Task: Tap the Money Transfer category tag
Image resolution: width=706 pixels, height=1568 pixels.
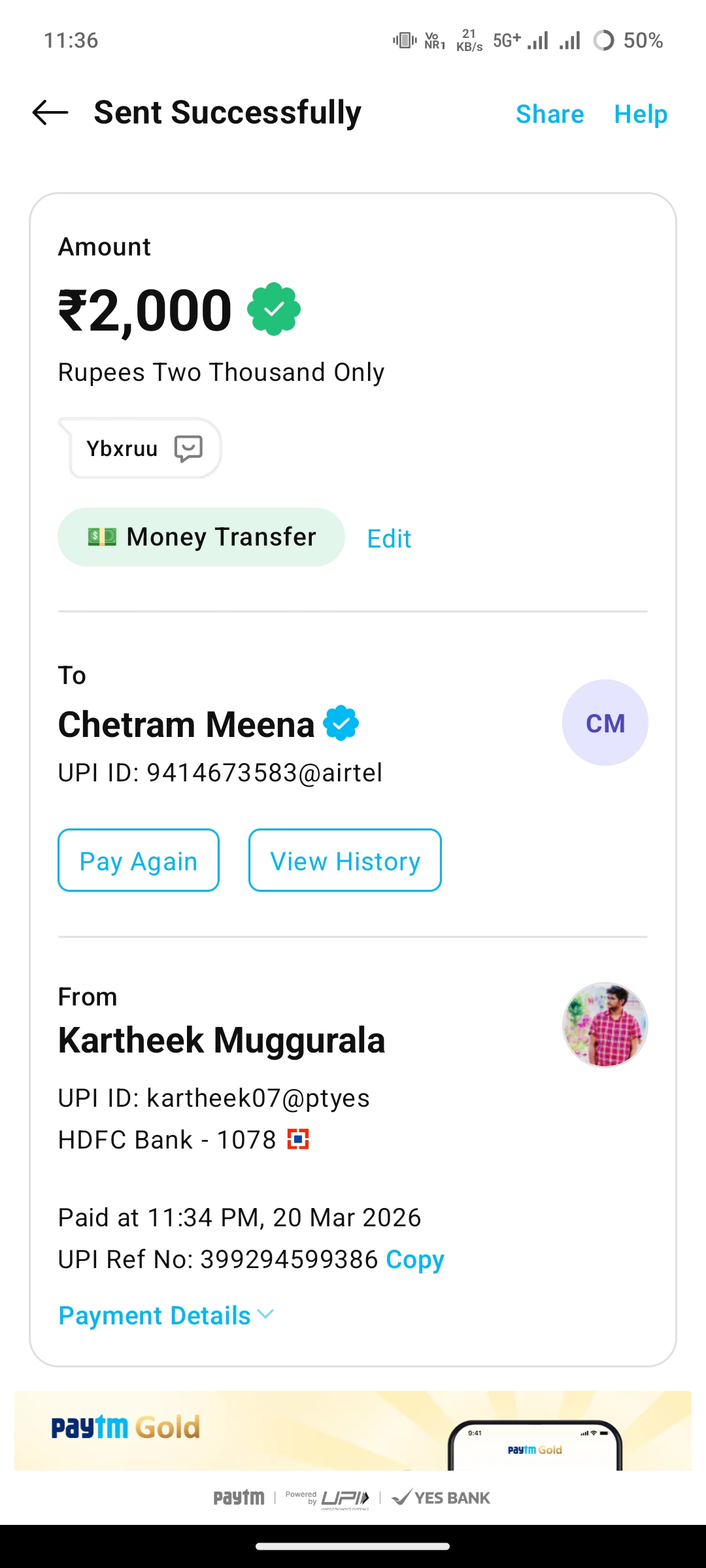Action: point(201,537)
